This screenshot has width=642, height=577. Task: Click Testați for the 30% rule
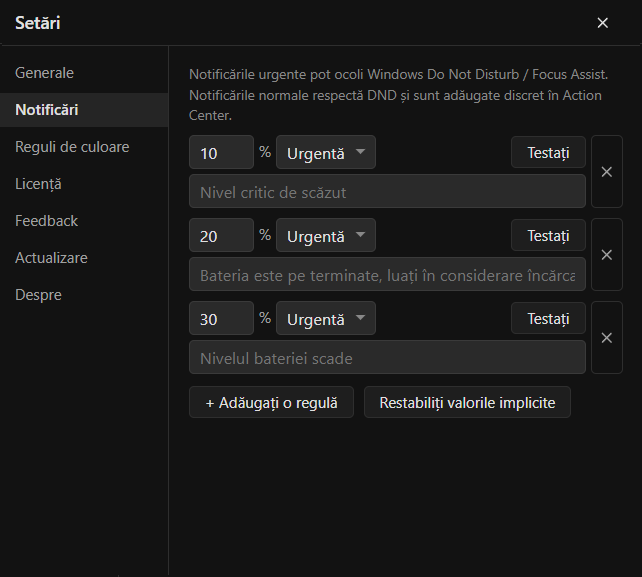tap(548, 318)
